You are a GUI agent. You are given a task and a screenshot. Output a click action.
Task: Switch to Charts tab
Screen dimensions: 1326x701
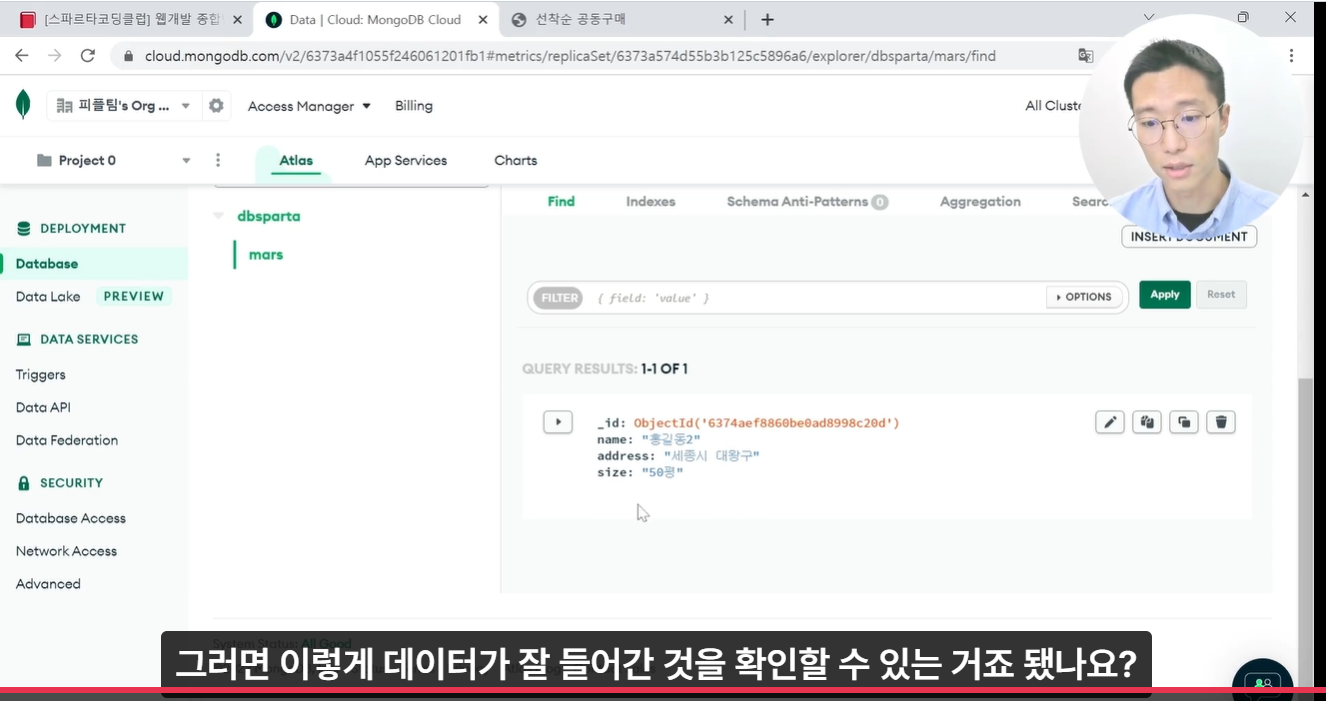pyautogui.click(x=516, y=160)
